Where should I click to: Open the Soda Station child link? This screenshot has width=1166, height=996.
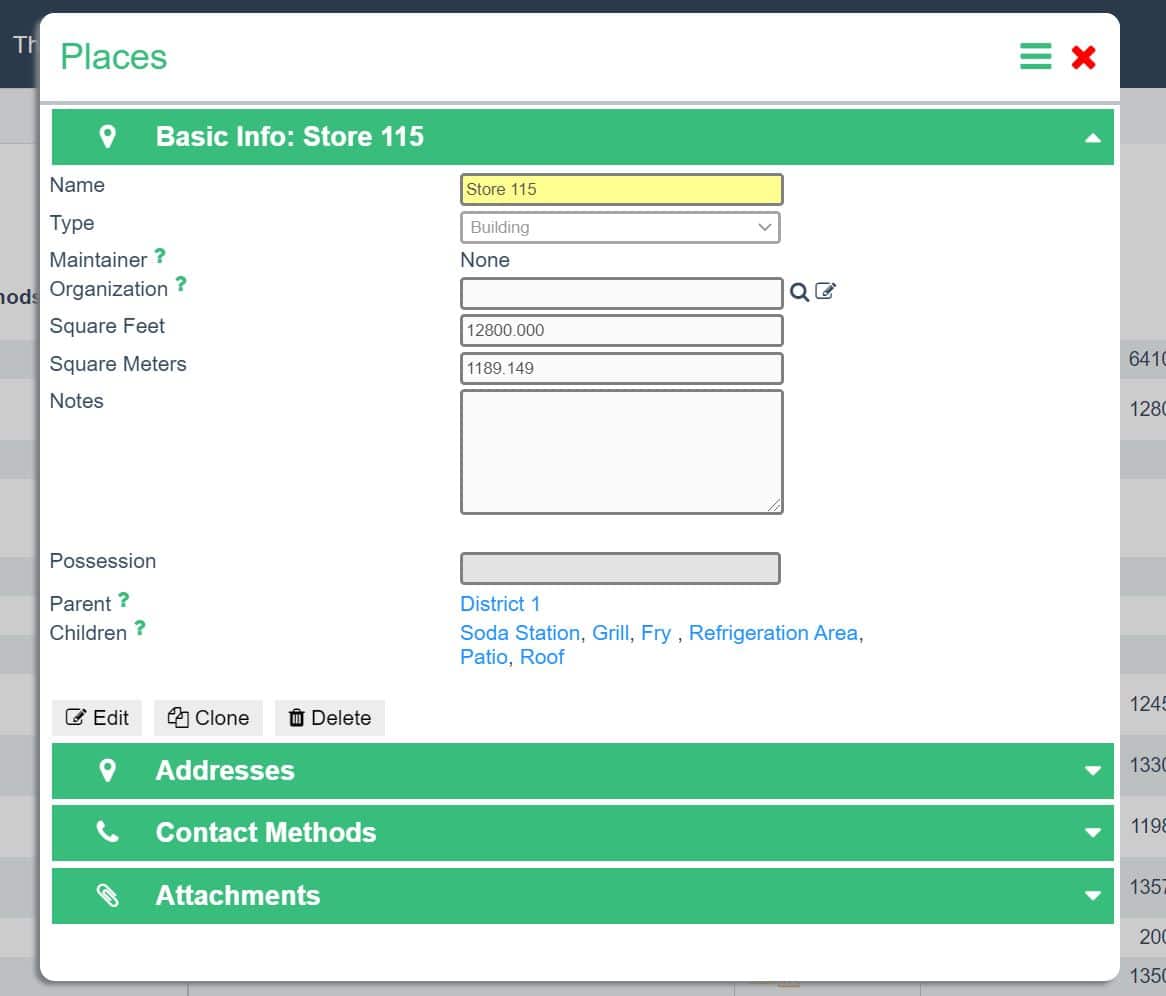(x=520, y=633)
